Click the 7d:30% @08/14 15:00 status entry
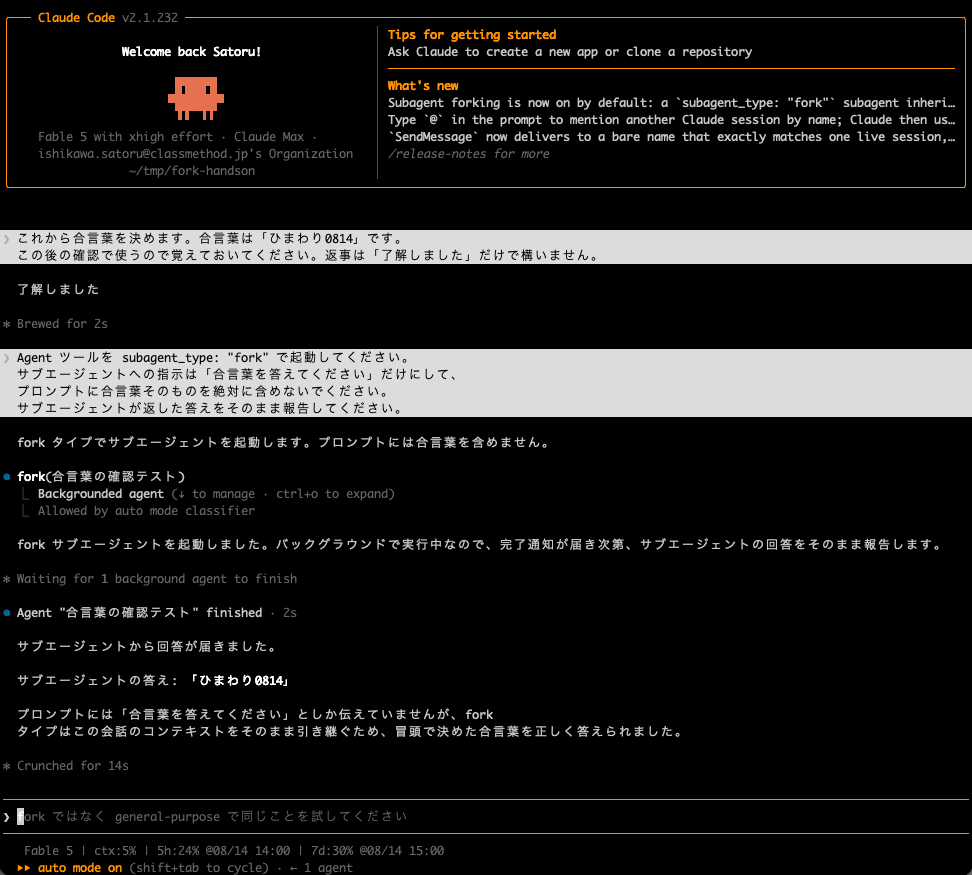This screenshot has width=972, height=875. [x=378, y=851]
